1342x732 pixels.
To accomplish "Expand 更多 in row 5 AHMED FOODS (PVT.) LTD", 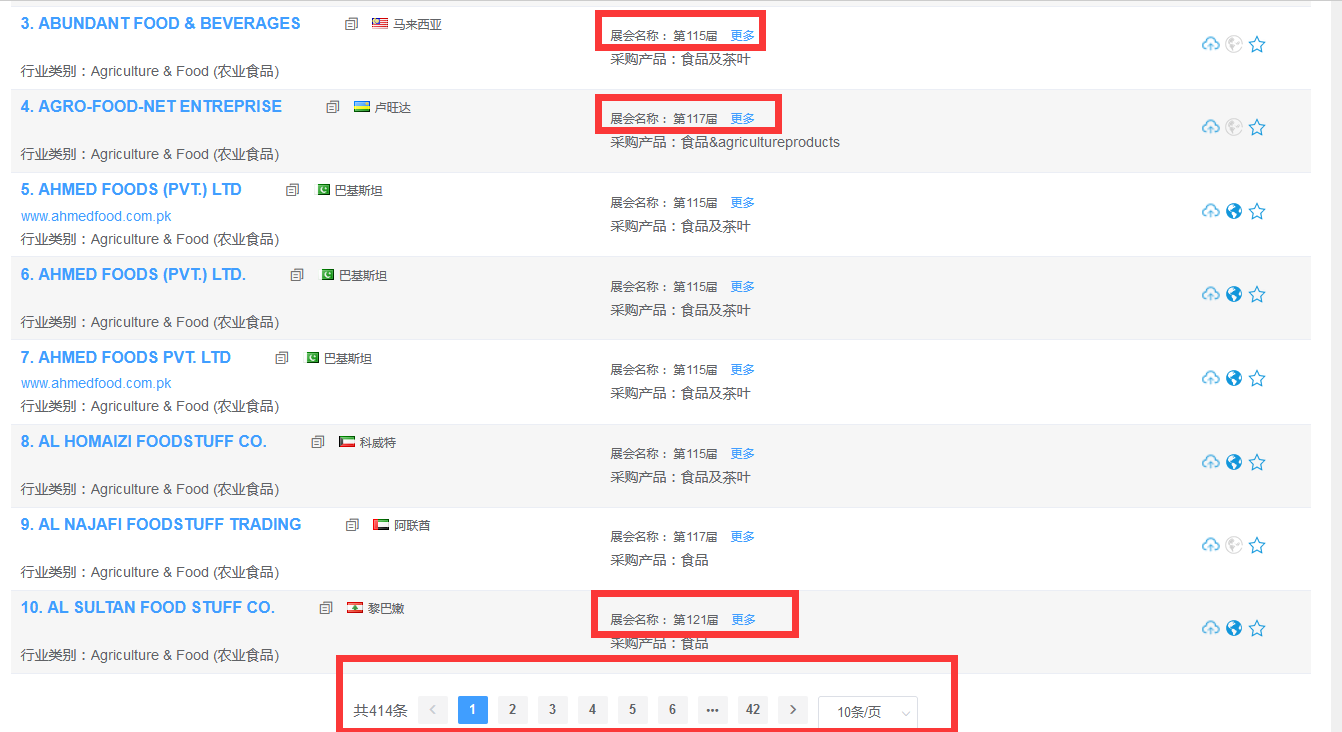I will (742, 202).
